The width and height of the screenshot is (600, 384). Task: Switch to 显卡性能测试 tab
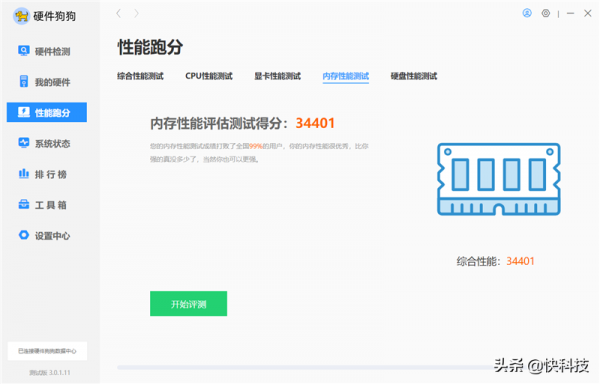pos(277,76)
